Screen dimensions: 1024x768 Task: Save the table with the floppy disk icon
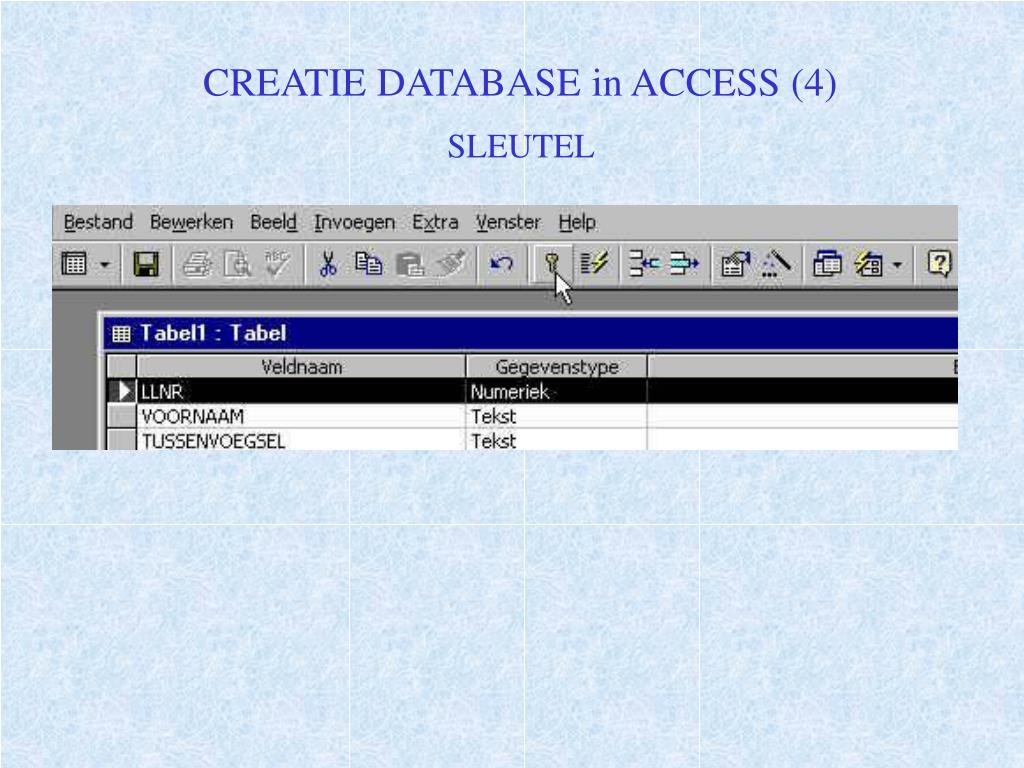pyautogui.click(x=146, y=264)
